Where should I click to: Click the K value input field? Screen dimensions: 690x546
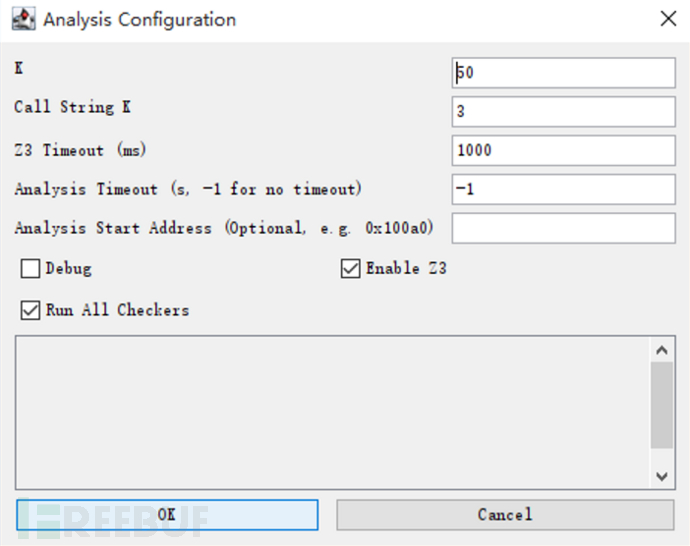564,73
